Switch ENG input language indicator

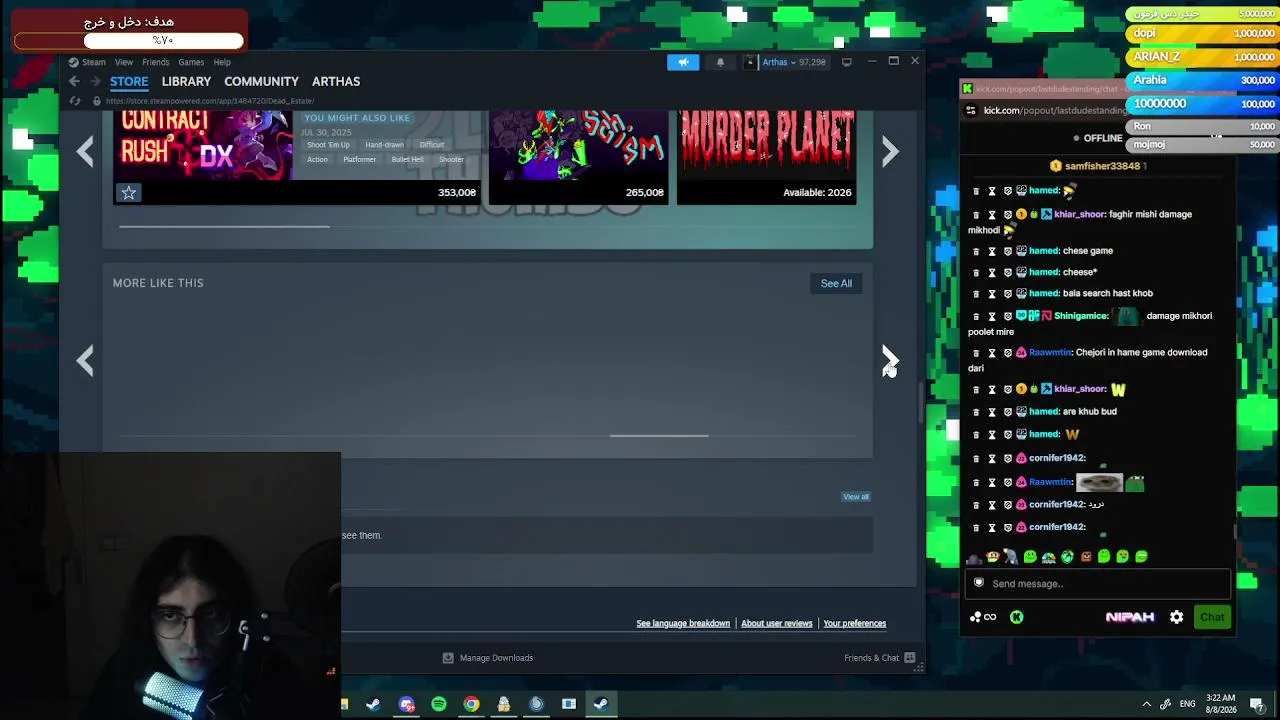[1188, 704]
